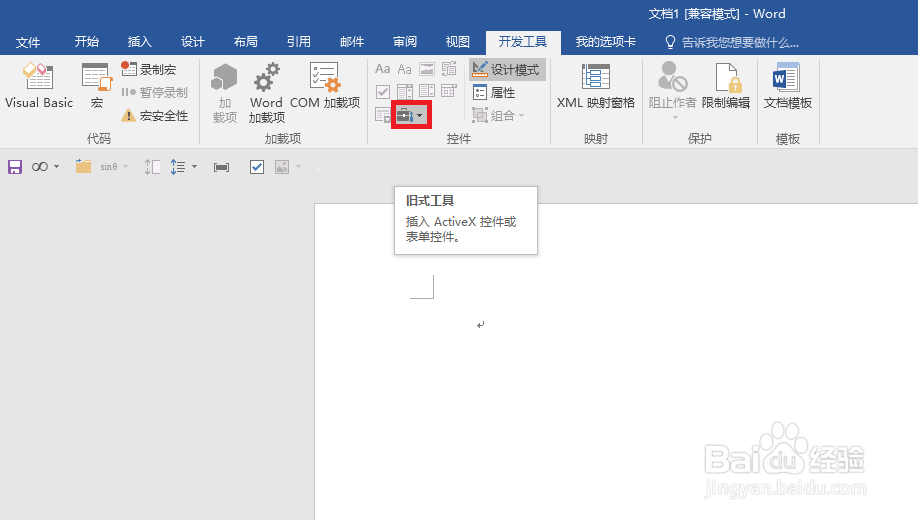Viewport: 918px width, 520px height.
Task: Click the open folder quick access icon
Action: tap(83, 167)
